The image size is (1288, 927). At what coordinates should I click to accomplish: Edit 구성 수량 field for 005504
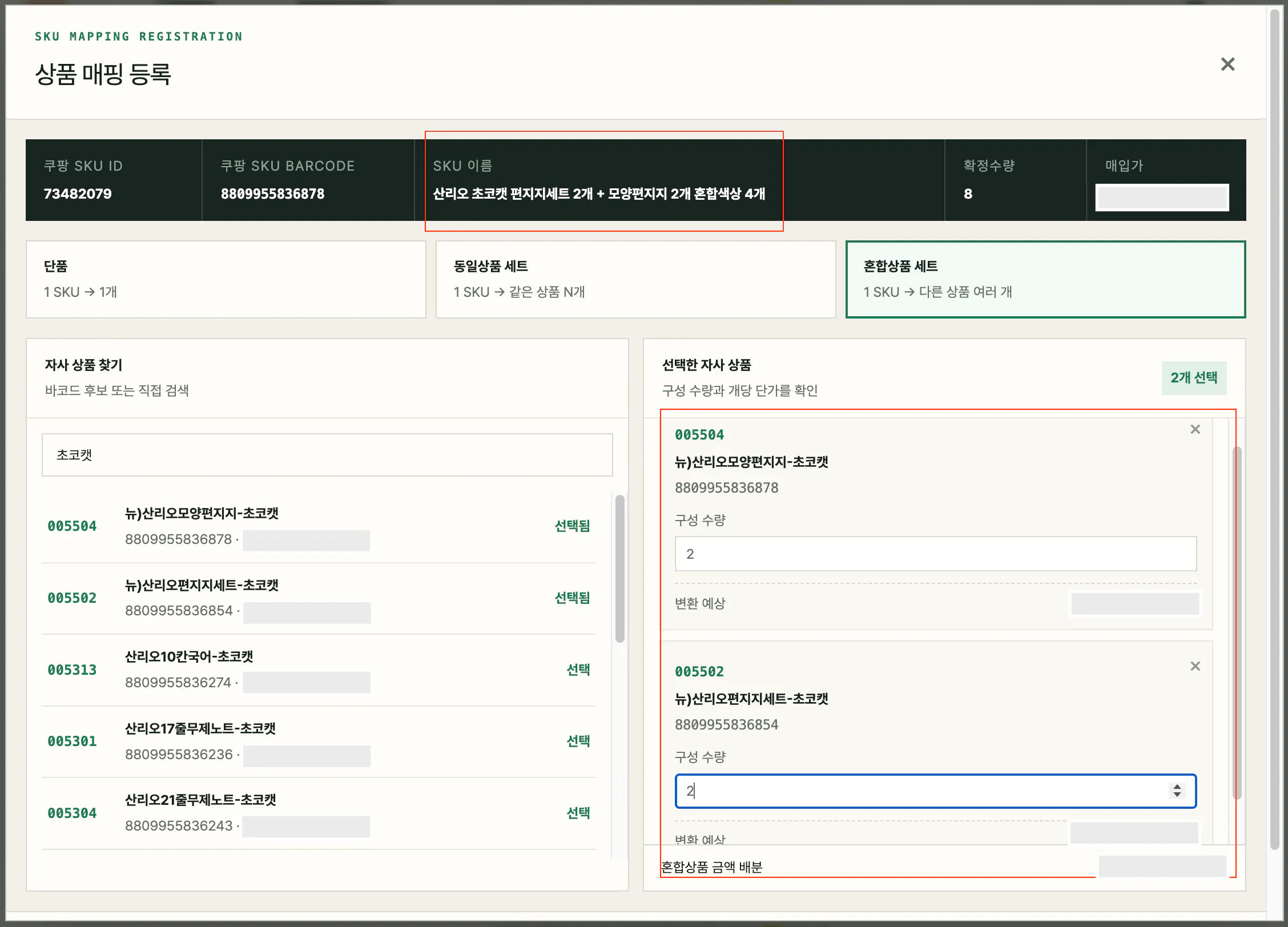(x=935, y=554)
